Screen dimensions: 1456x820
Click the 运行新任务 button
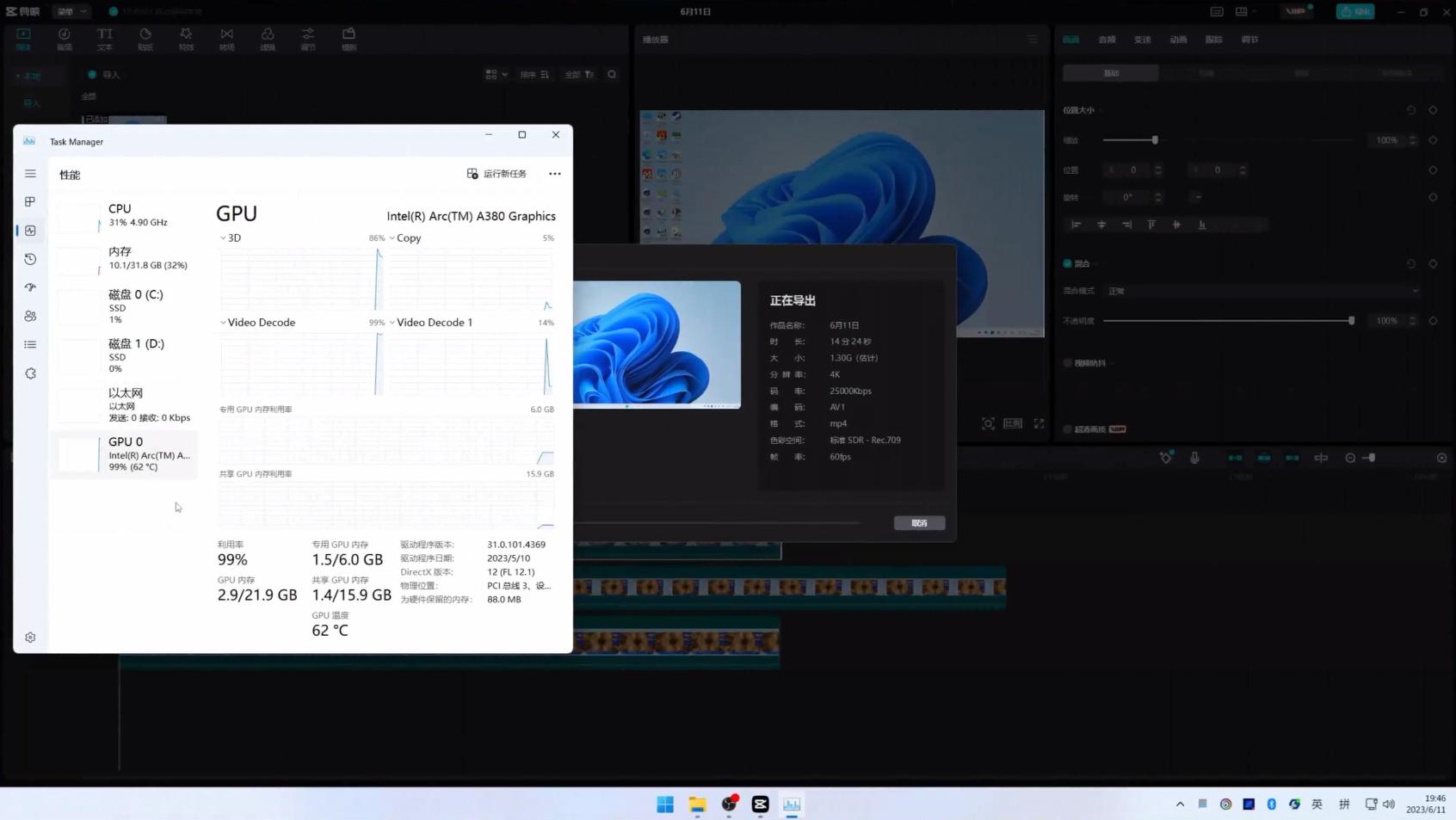click(497, 174)
